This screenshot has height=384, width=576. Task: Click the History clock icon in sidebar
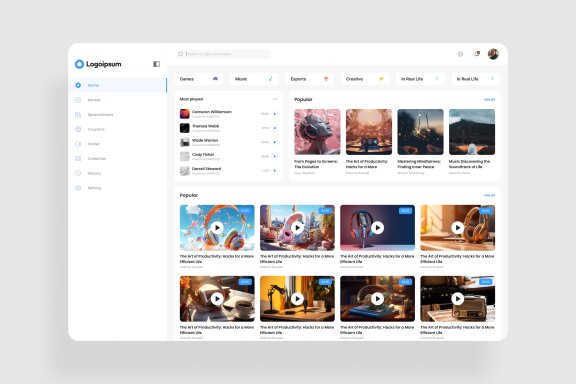[78, 173]
